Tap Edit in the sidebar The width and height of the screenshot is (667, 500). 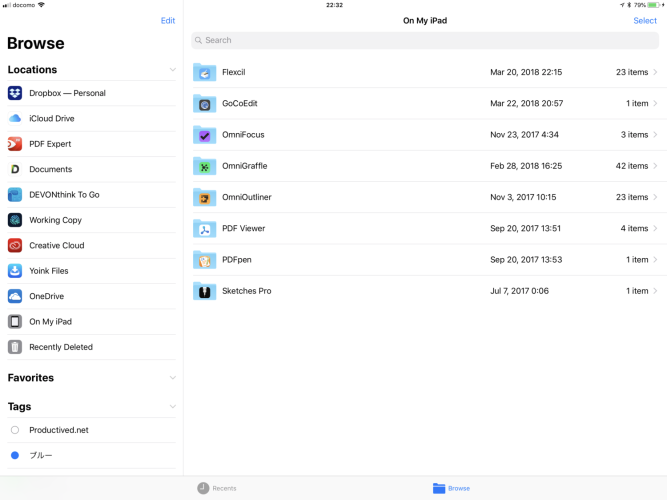167,21
